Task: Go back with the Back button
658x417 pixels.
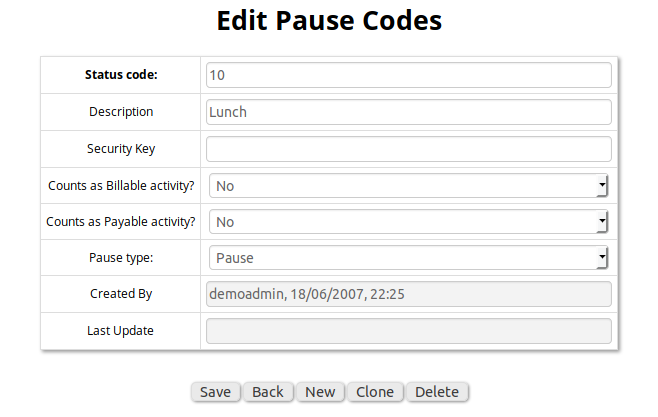Action: 268,392
